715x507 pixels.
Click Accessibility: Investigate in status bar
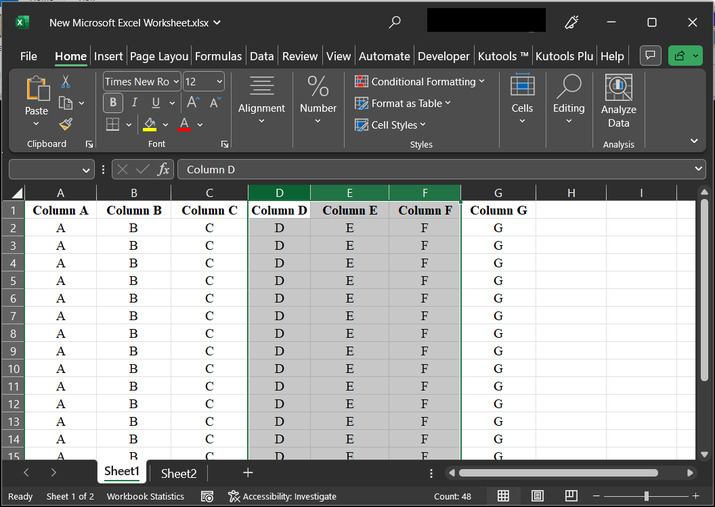(x=282, y=496)
